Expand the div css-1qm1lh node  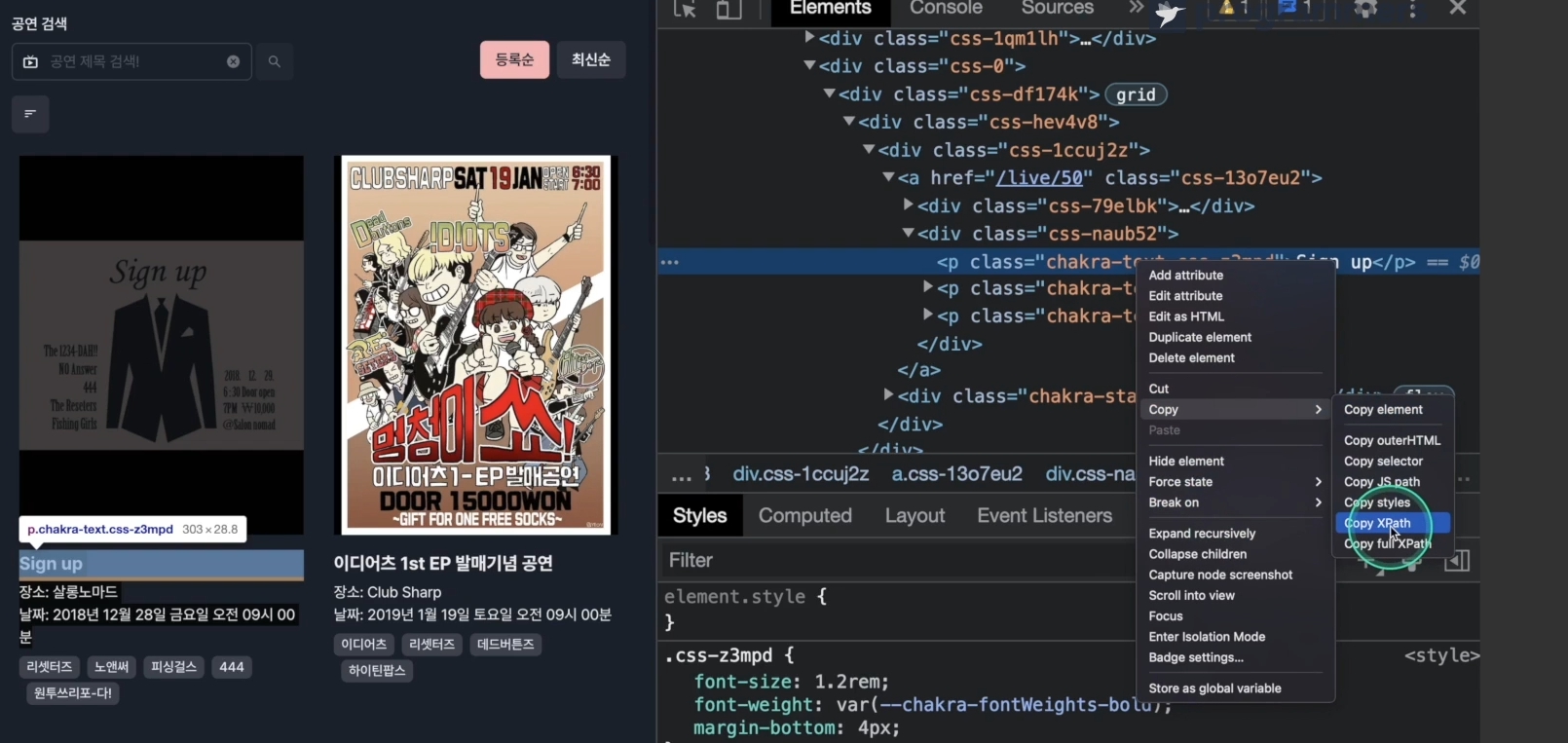pos(809,38)
